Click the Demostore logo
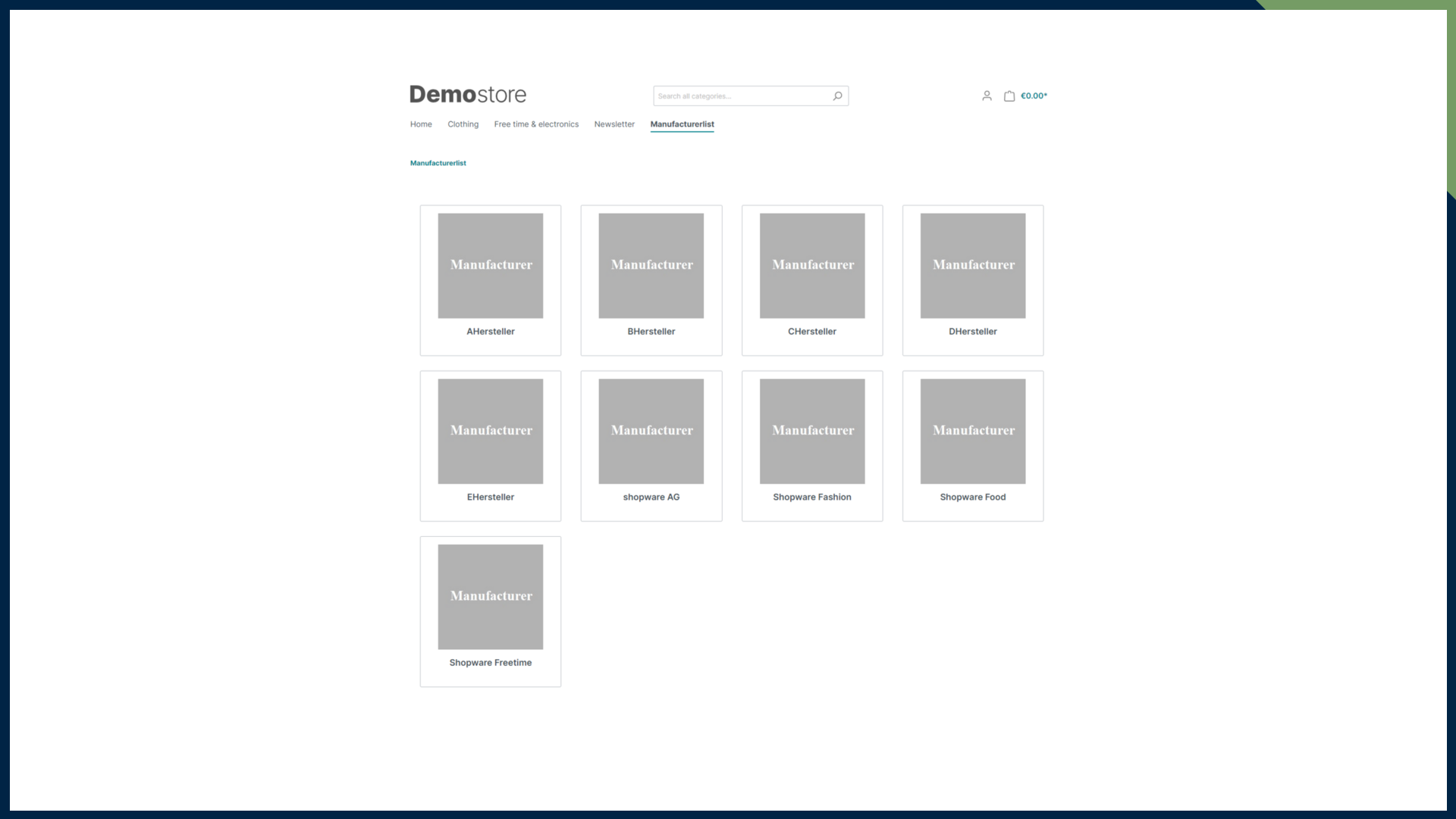 point(468,95)
